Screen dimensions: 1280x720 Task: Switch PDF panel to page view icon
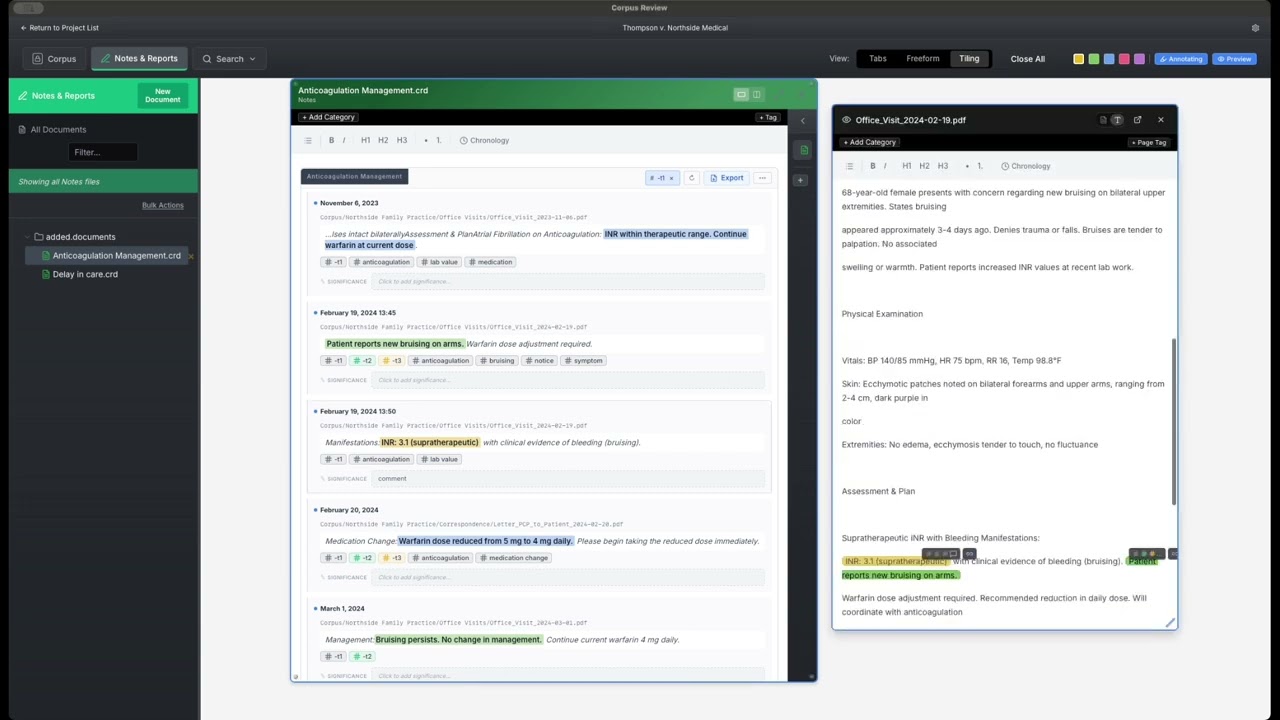[1103, 120]
